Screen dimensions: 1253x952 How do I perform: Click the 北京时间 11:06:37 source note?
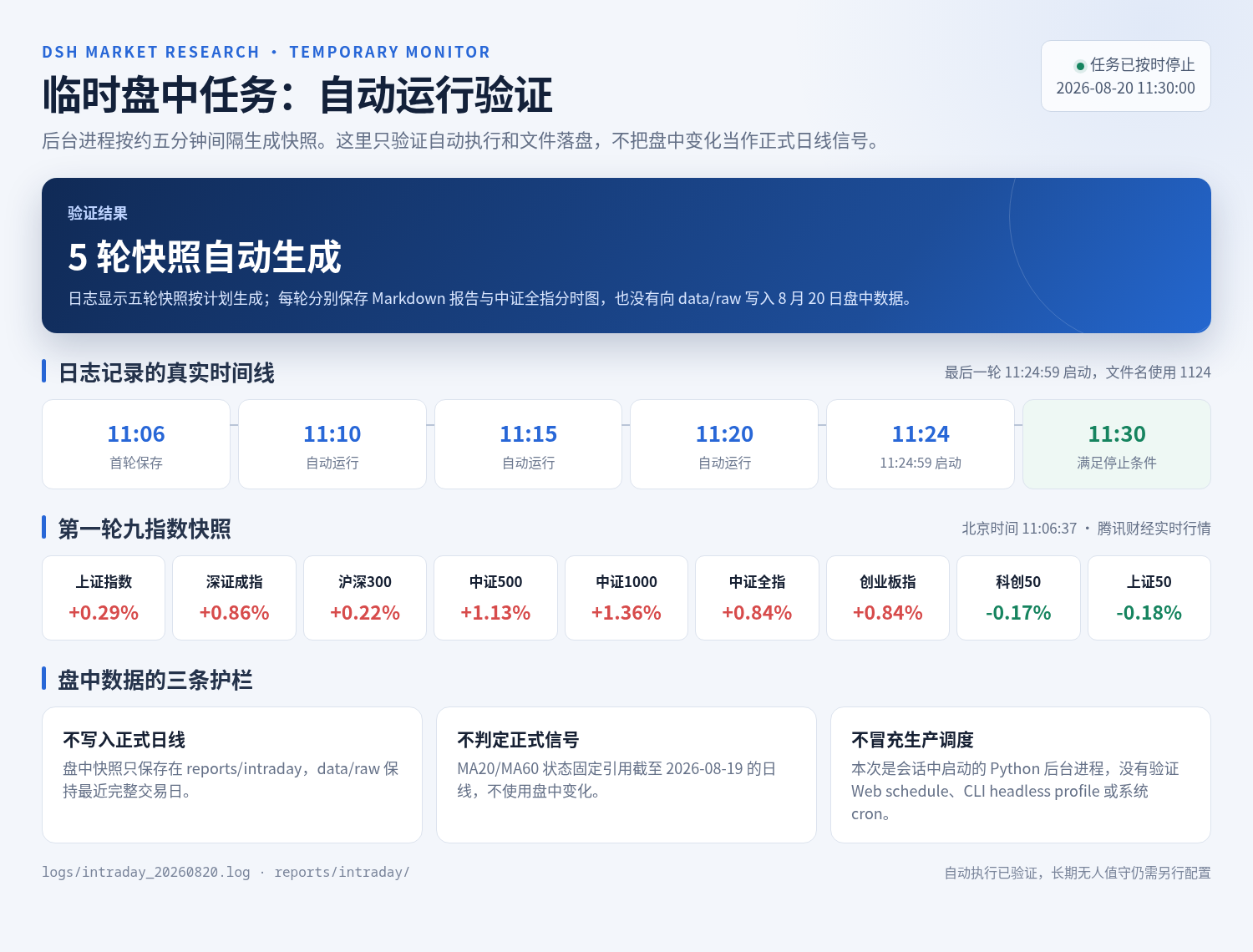[x=1086, y=529]
